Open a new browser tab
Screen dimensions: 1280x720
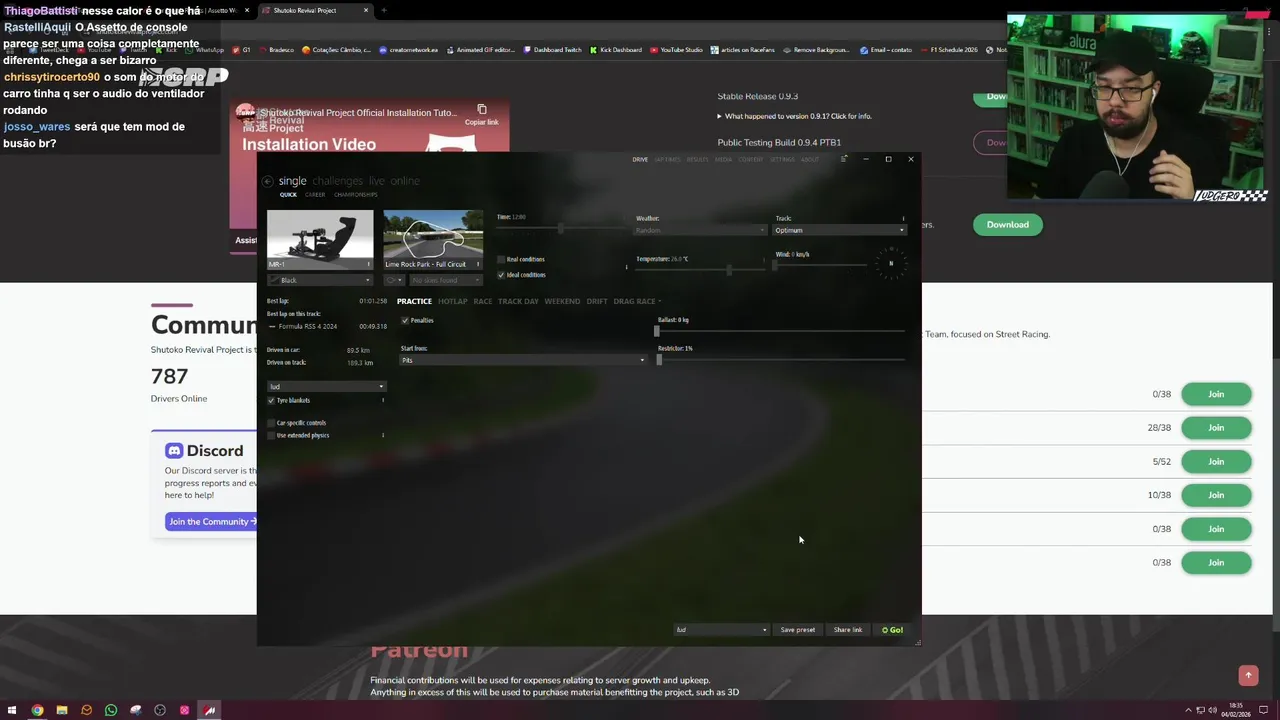(x=384, y=10)
